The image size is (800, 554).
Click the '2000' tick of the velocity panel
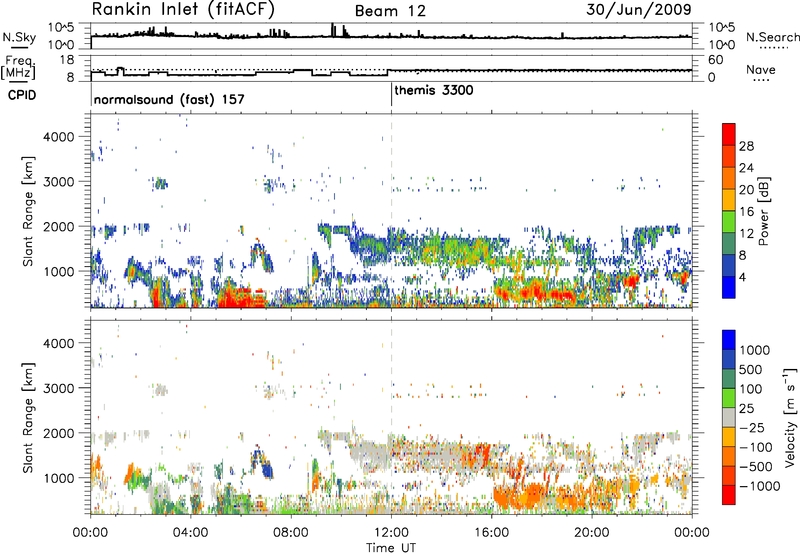[x=59, y=433]
